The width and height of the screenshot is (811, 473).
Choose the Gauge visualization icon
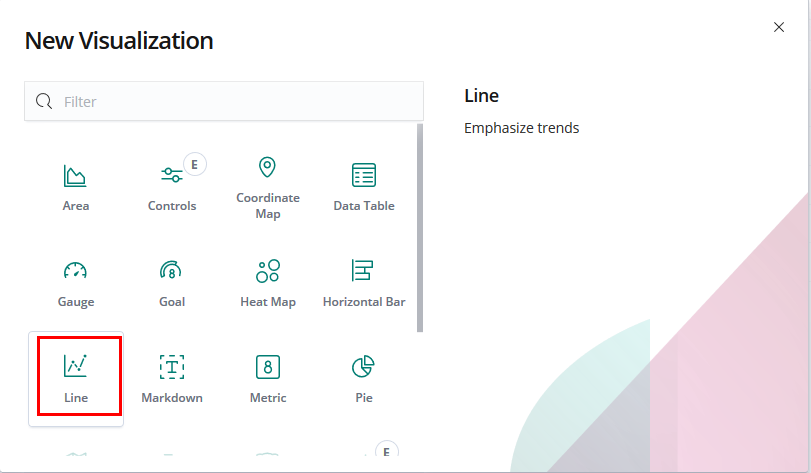coord(76,270)
